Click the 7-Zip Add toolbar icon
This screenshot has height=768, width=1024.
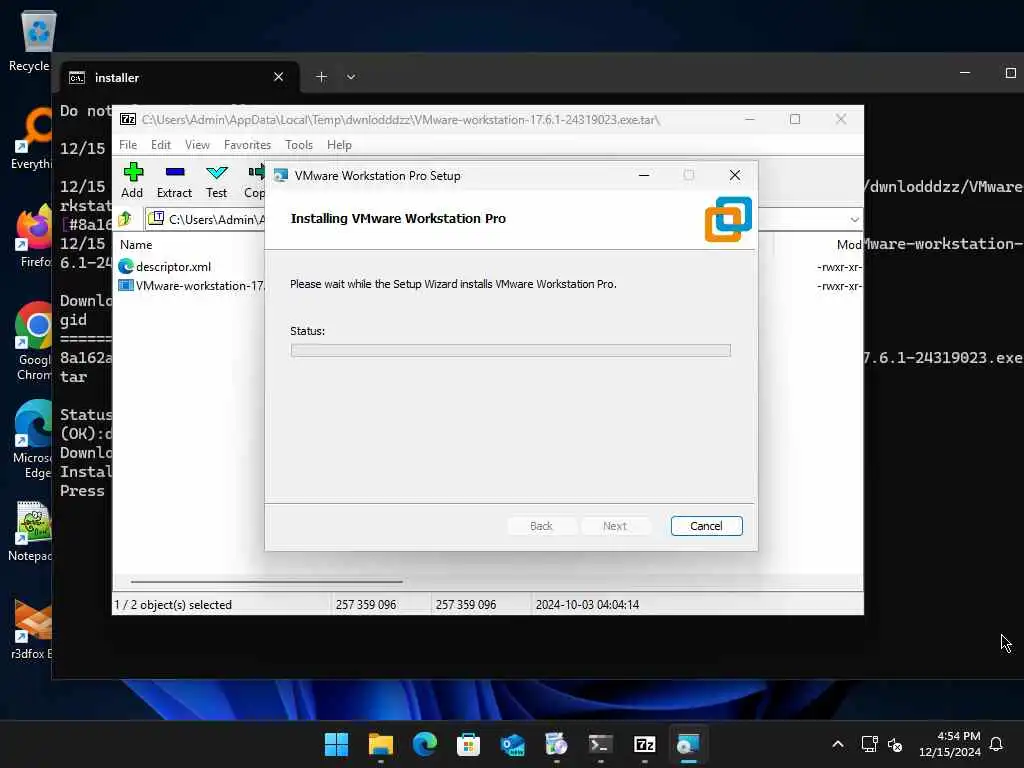[x=133, y=172]
